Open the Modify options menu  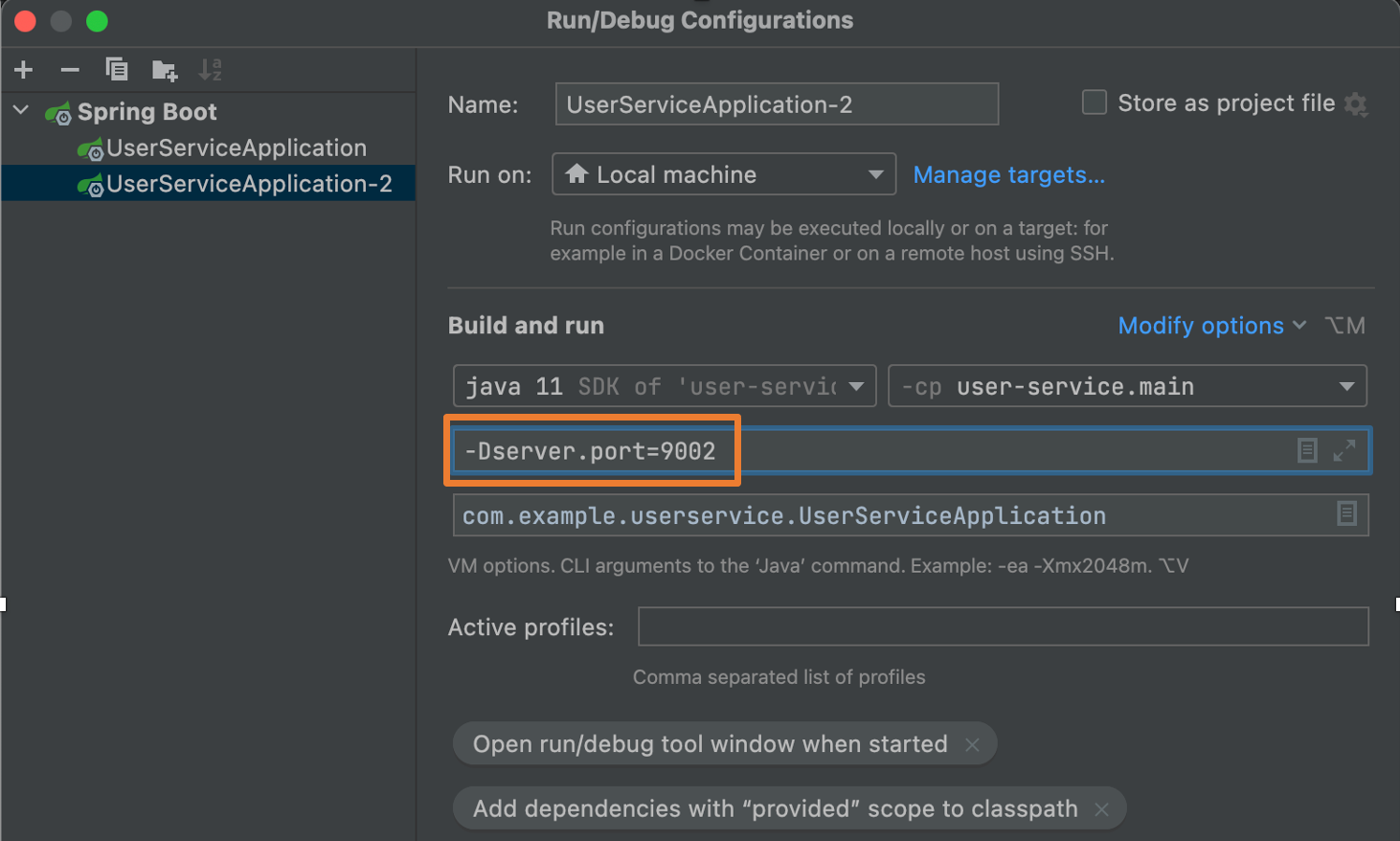click(x=1212, y=326)
